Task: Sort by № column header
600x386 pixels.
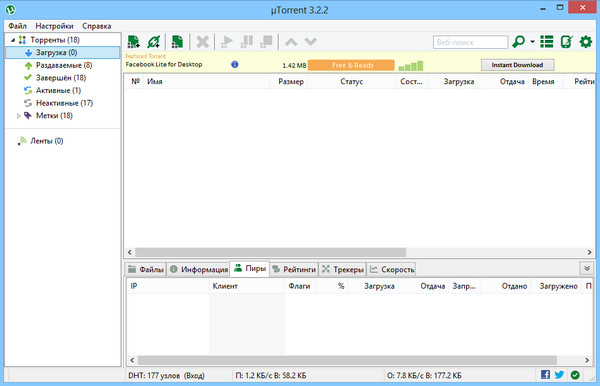Action: pos(135,81)
